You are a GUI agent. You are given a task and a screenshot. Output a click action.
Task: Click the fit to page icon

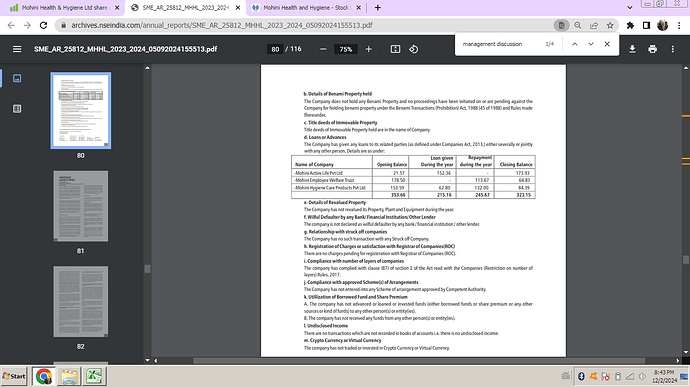395,49
